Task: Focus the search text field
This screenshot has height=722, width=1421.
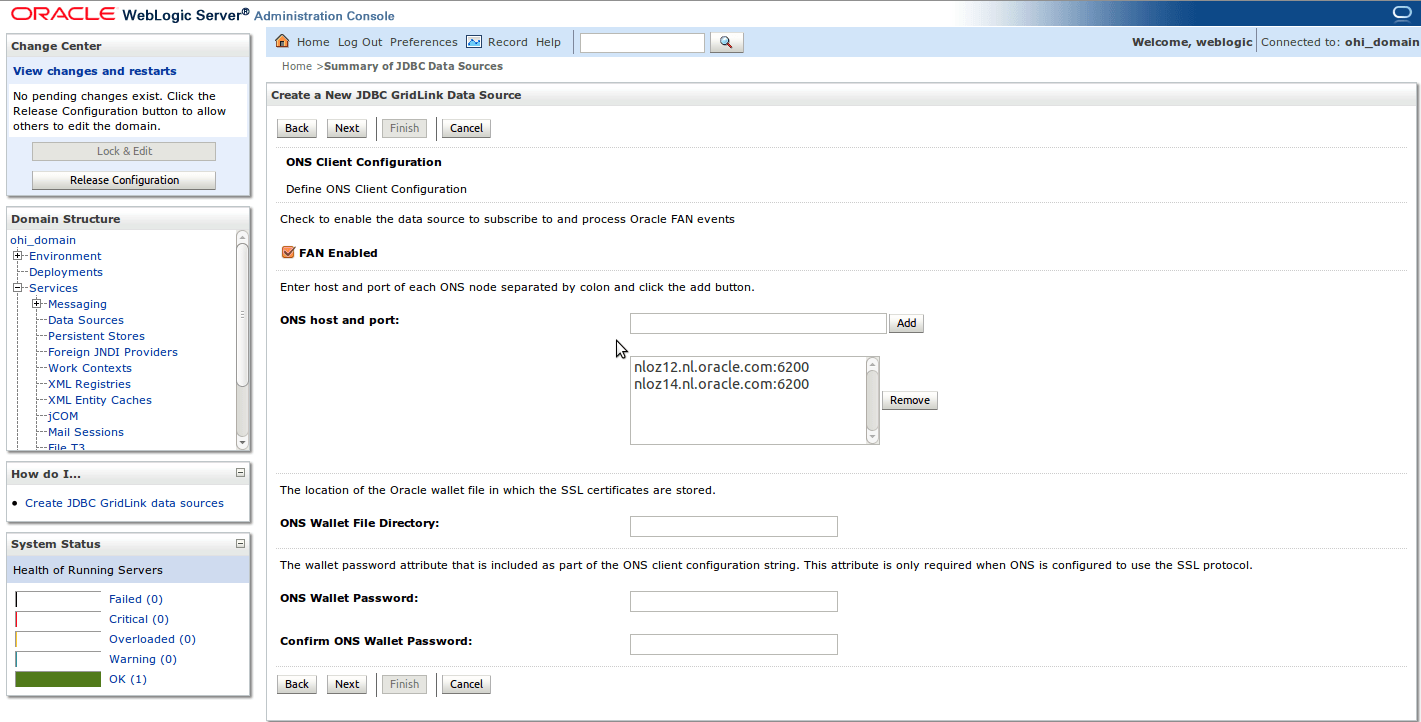Action: (642, 42)
